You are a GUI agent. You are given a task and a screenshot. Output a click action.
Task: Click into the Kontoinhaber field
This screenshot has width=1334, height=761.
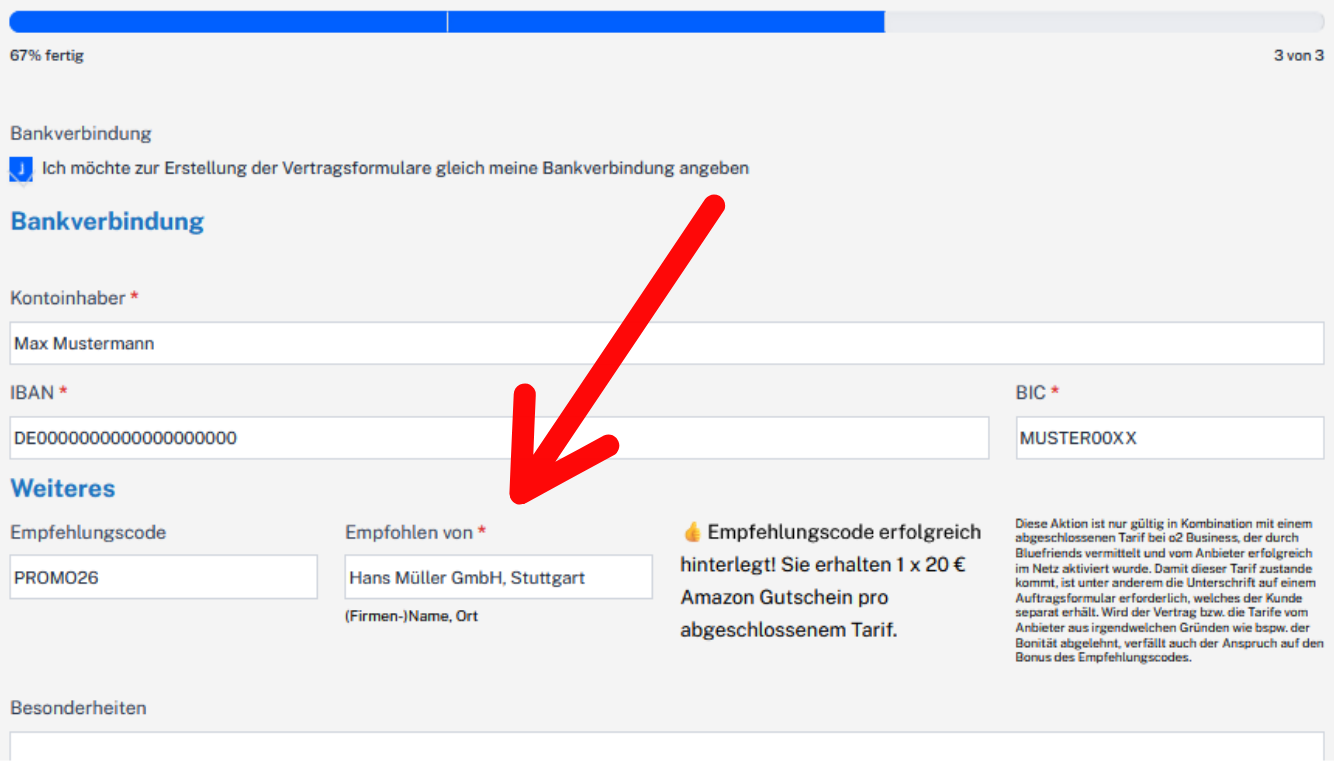(x=666, y=343)
